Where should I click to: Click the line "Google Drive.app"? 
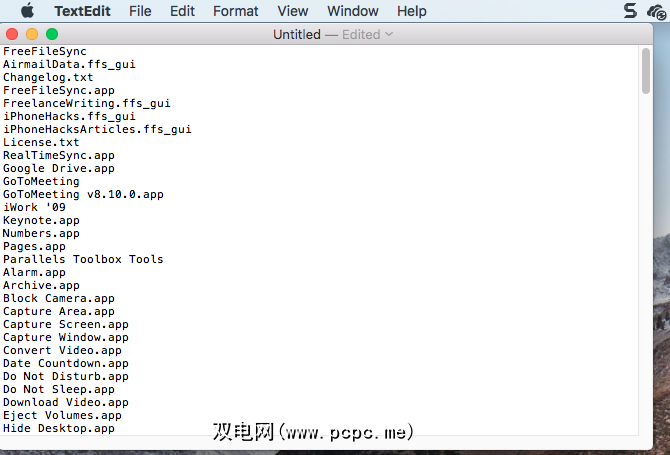59,168
